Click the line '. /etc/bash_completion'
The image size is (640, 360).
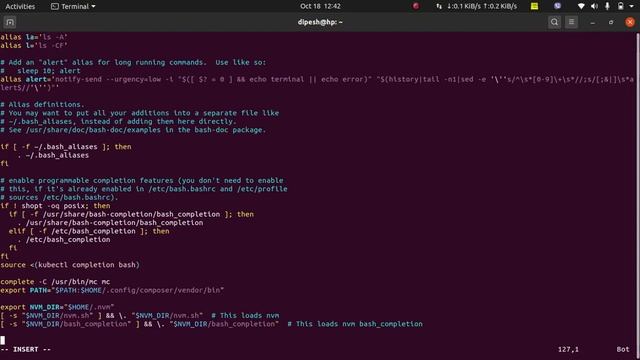[x=64, y=240]
